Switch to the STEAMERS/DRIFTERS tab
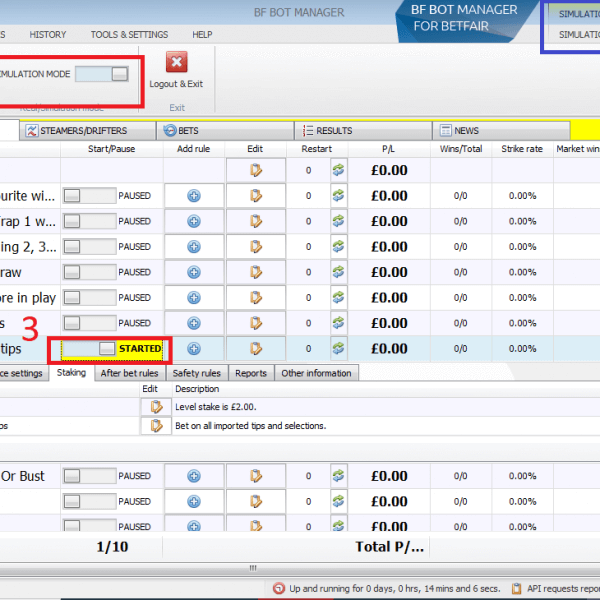The image size is (600, 600). (x=88, y=130)
